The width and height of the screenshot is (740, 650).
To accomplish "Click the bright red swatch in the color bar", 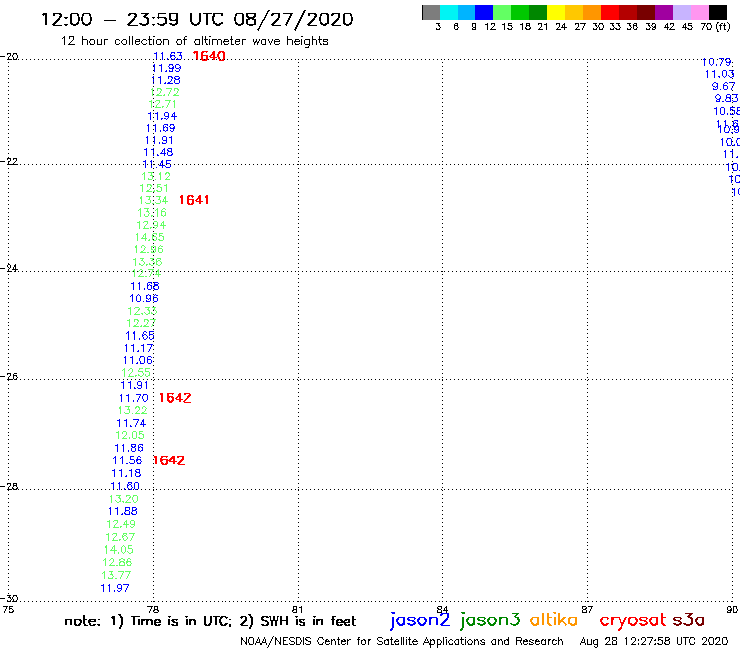I will point(610,12).
